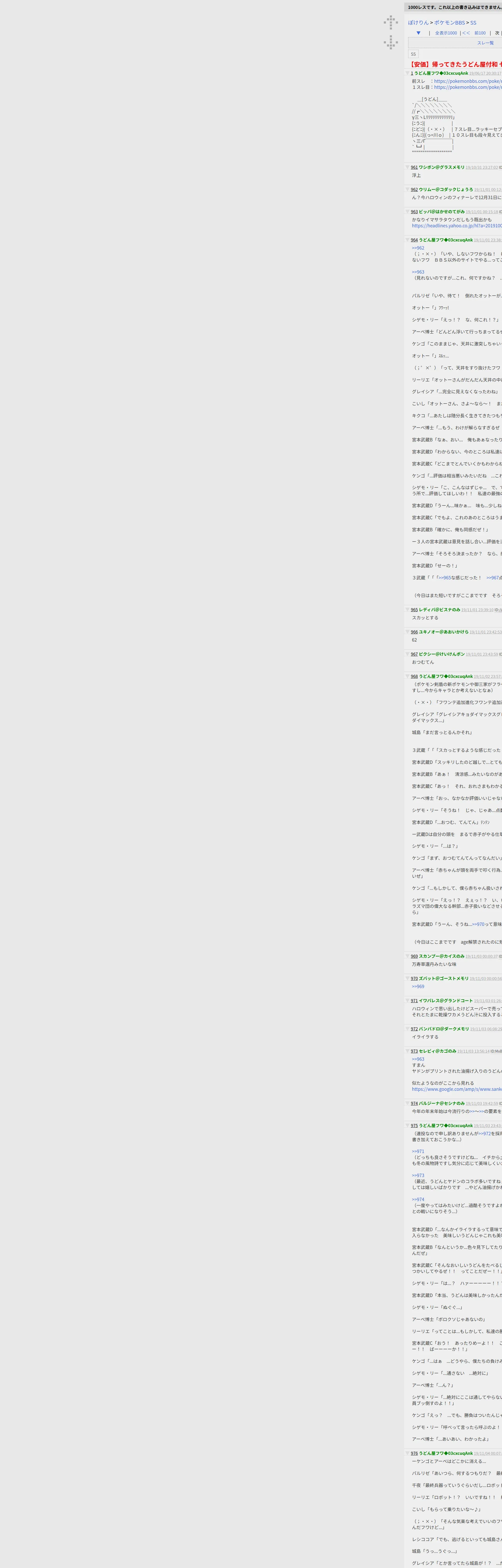
Task: Collapse post 972 triangle toggle
Action: (x=408, y=1029)
